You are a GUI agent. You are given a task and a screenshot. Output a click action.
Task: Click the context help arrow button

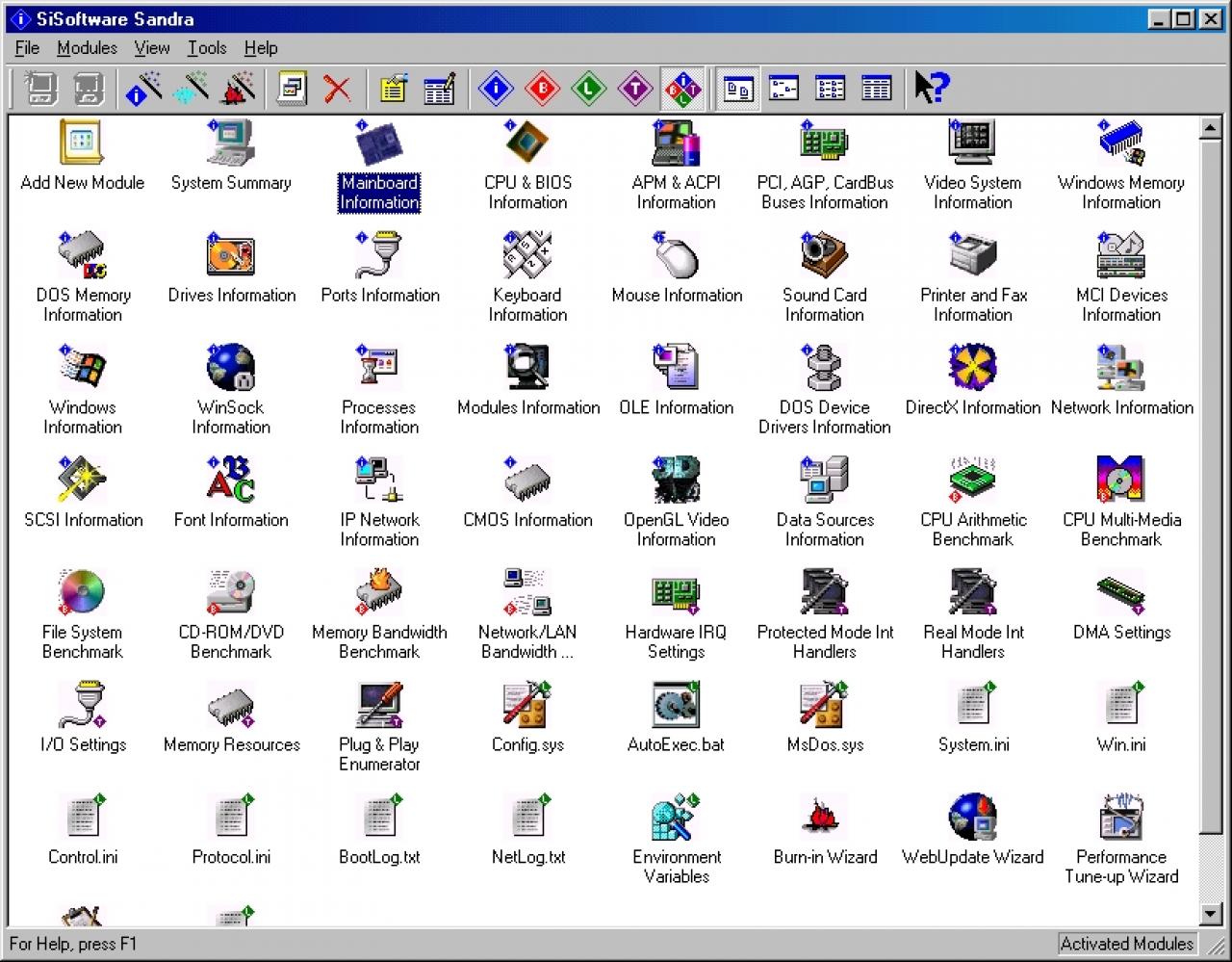pos(932,89)
